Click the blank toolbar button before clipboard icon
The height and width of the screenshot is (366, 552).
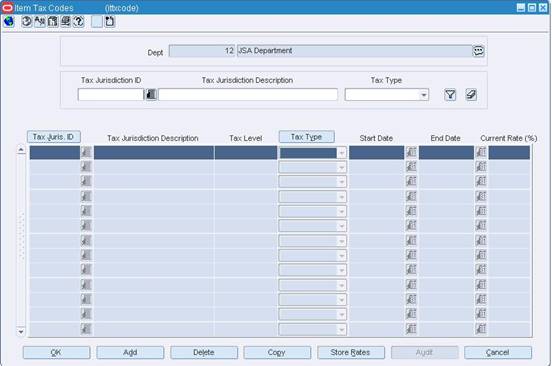pyautogui.click(x=97, y=22)
